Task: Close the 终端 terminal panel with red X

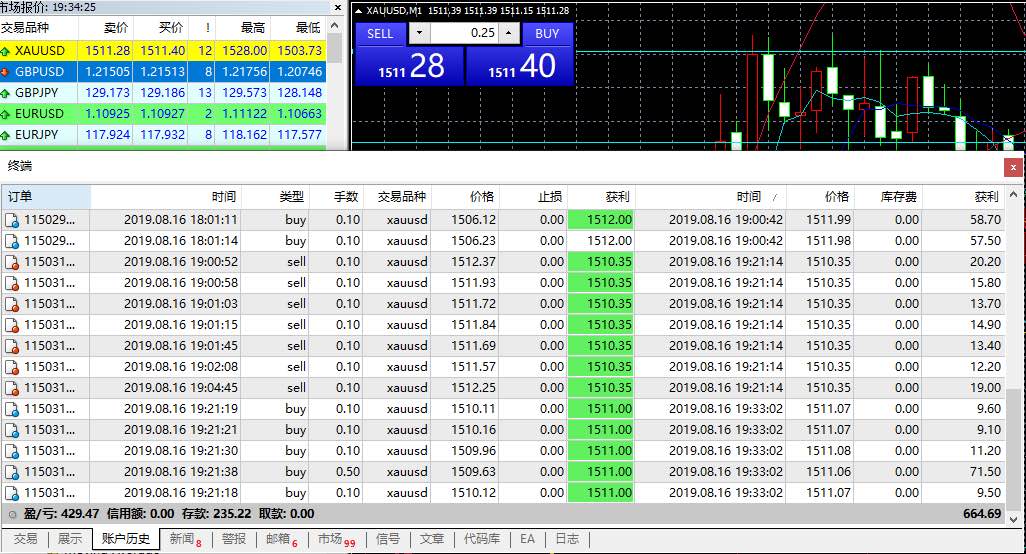Action: coord(1013,168)
